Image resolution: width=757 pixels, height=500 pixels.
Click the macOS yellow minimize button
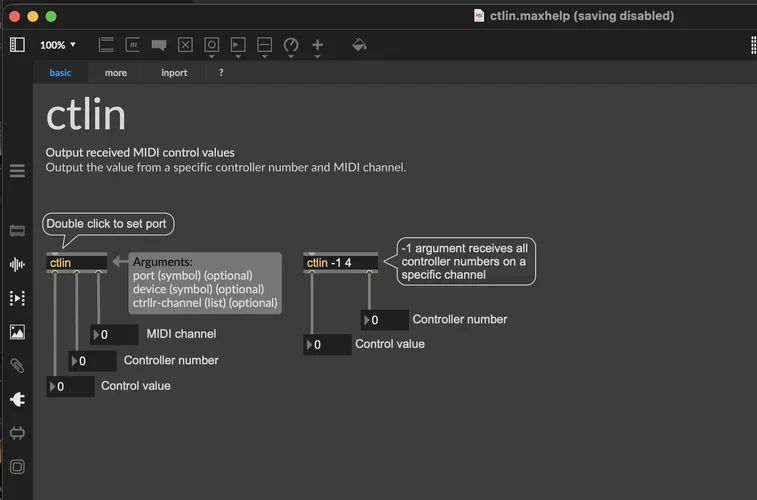click(33, 16)
